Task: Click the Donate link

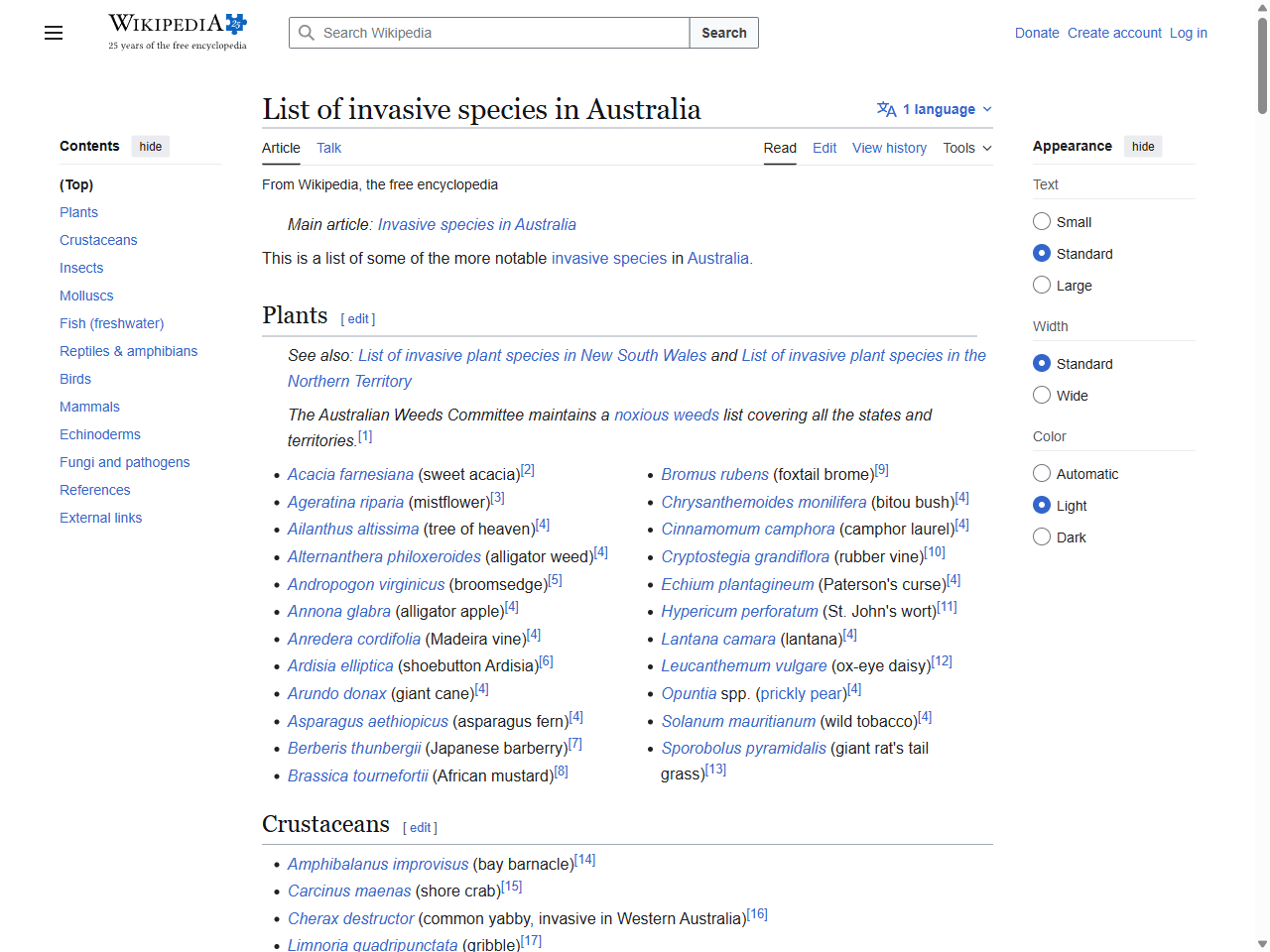Action: 1037,33
